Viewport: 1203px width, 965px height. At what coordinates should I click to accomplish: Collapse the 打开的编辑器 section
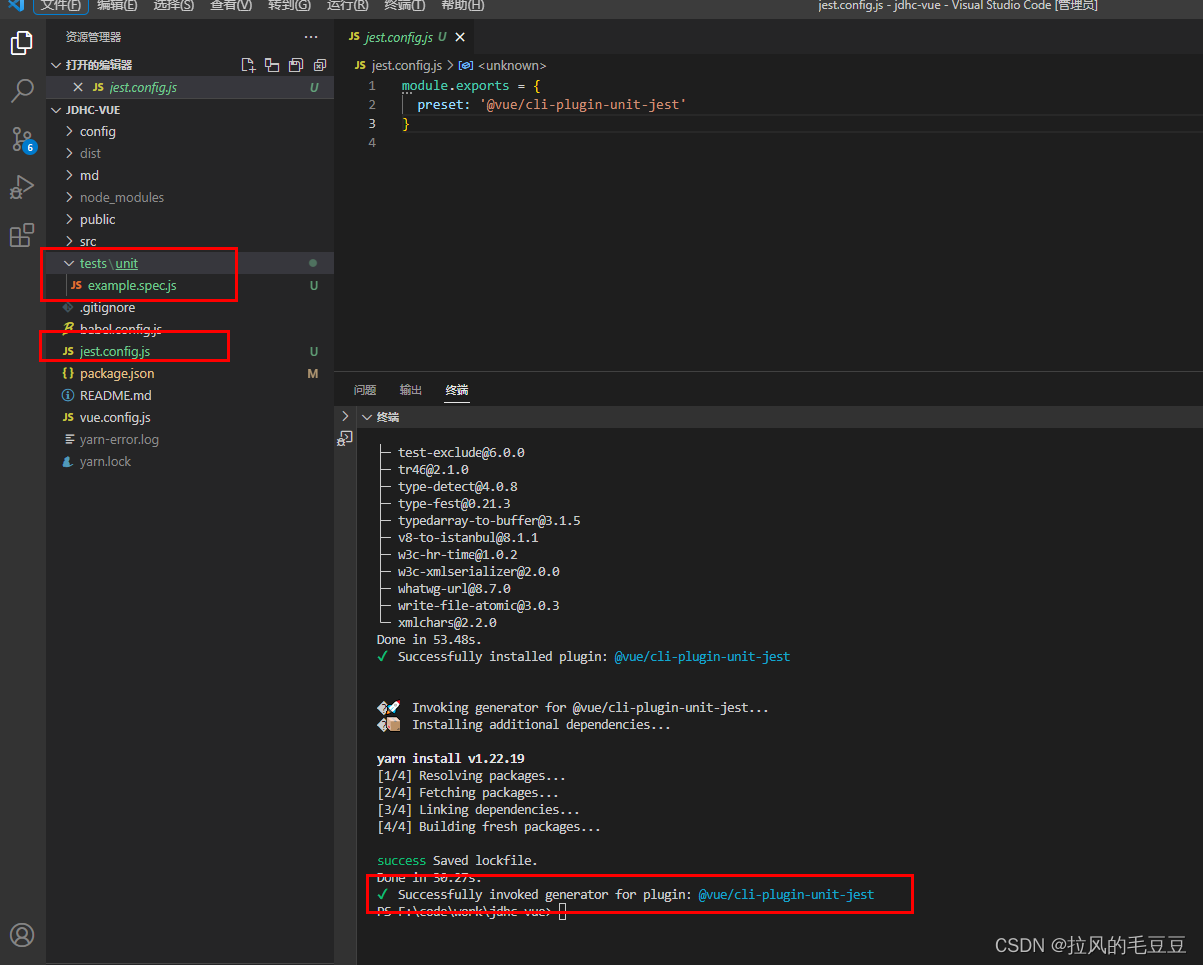(x=56, y=65)
